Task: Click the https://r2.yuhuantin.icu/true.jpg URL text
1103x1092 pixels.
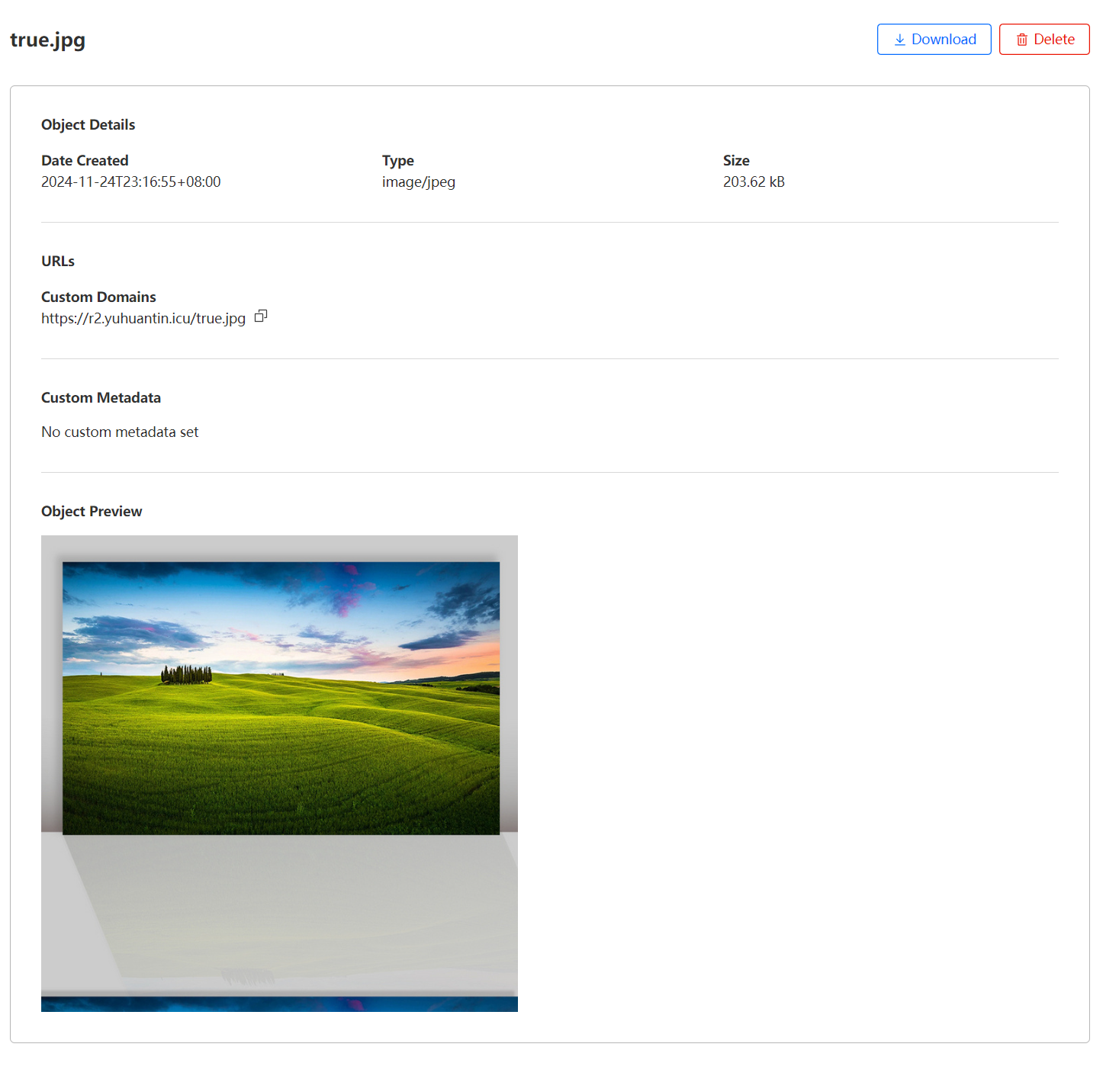Action: point(143,318)
